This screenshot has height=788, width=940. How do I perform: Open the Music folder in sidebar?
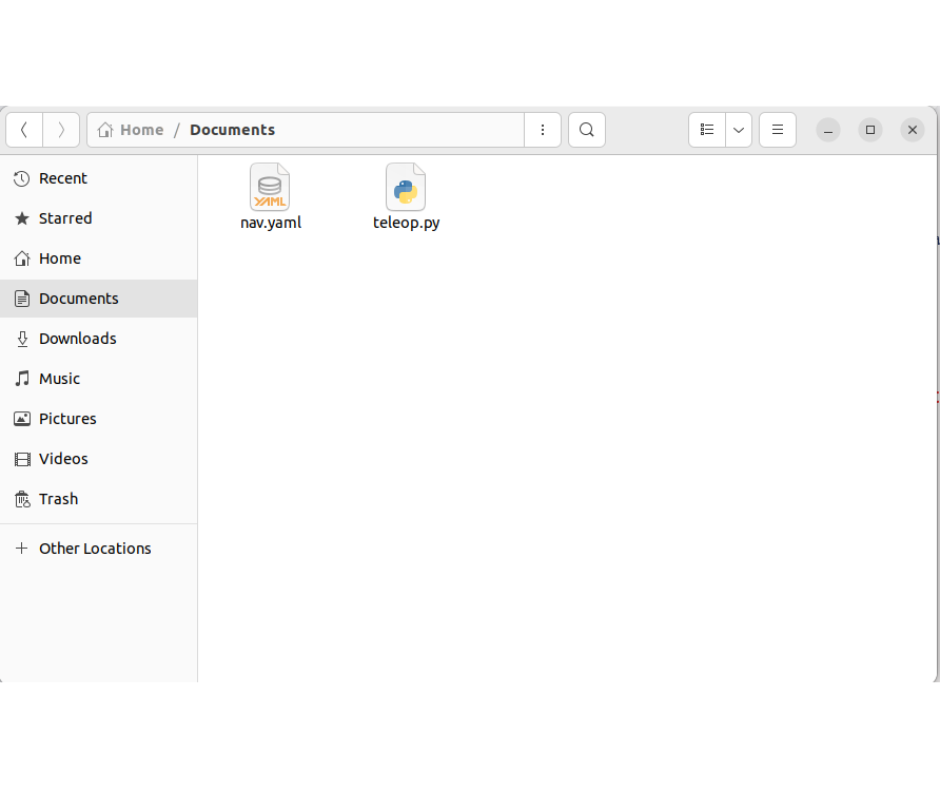pos(59,379)
